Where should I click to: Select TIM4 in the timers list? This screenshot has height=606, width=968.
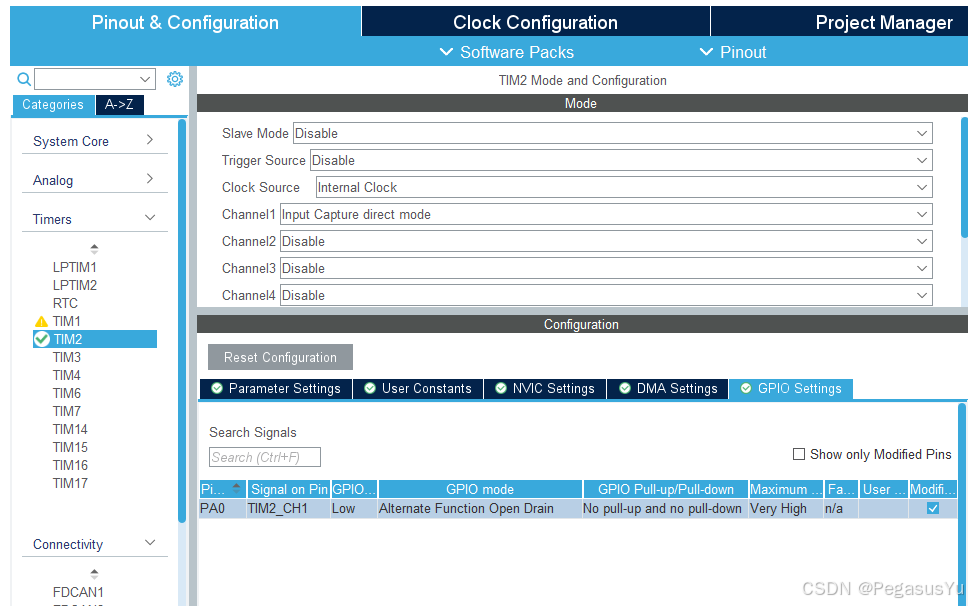click(67, 375)
